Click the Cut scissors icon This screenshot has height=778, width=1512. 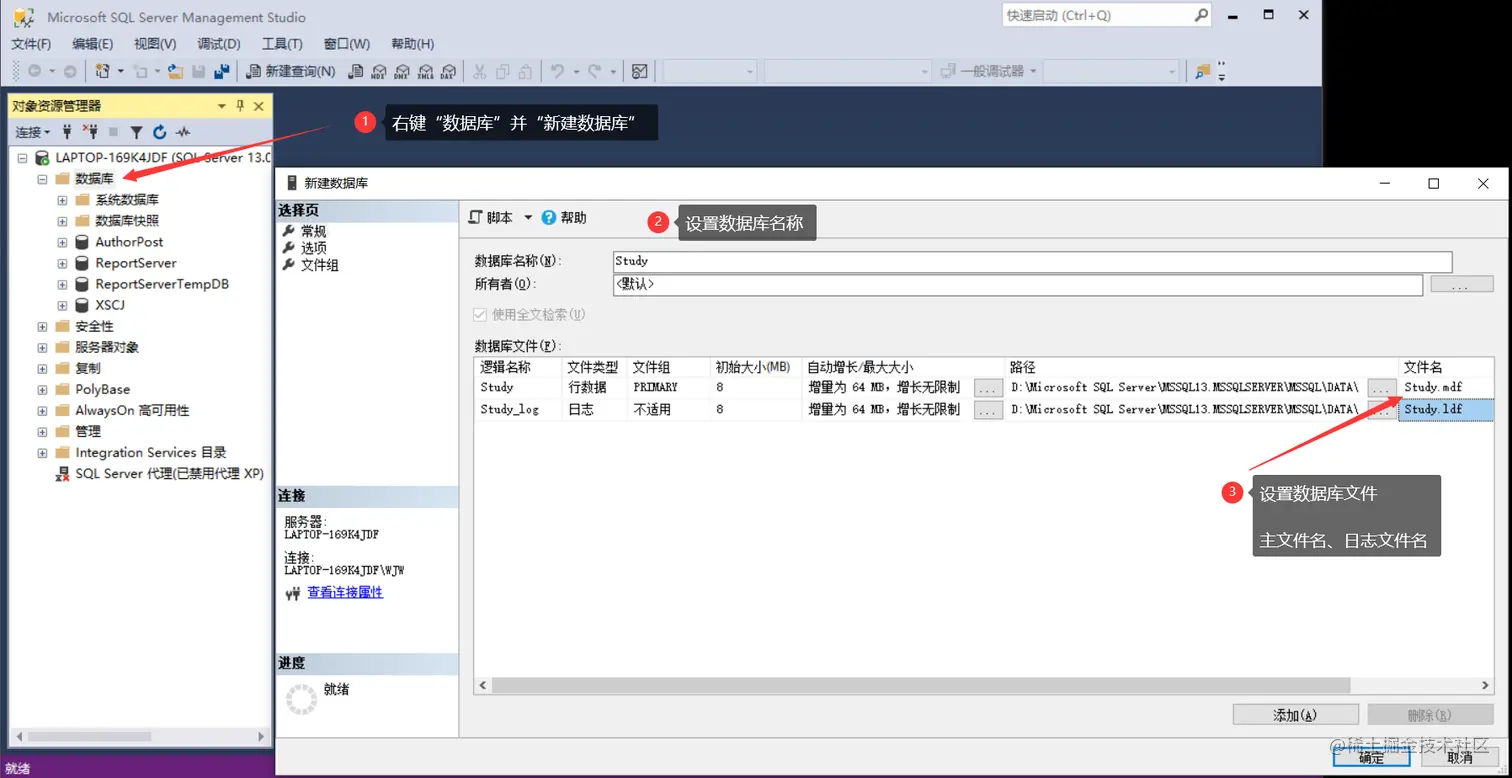point(479,71)
